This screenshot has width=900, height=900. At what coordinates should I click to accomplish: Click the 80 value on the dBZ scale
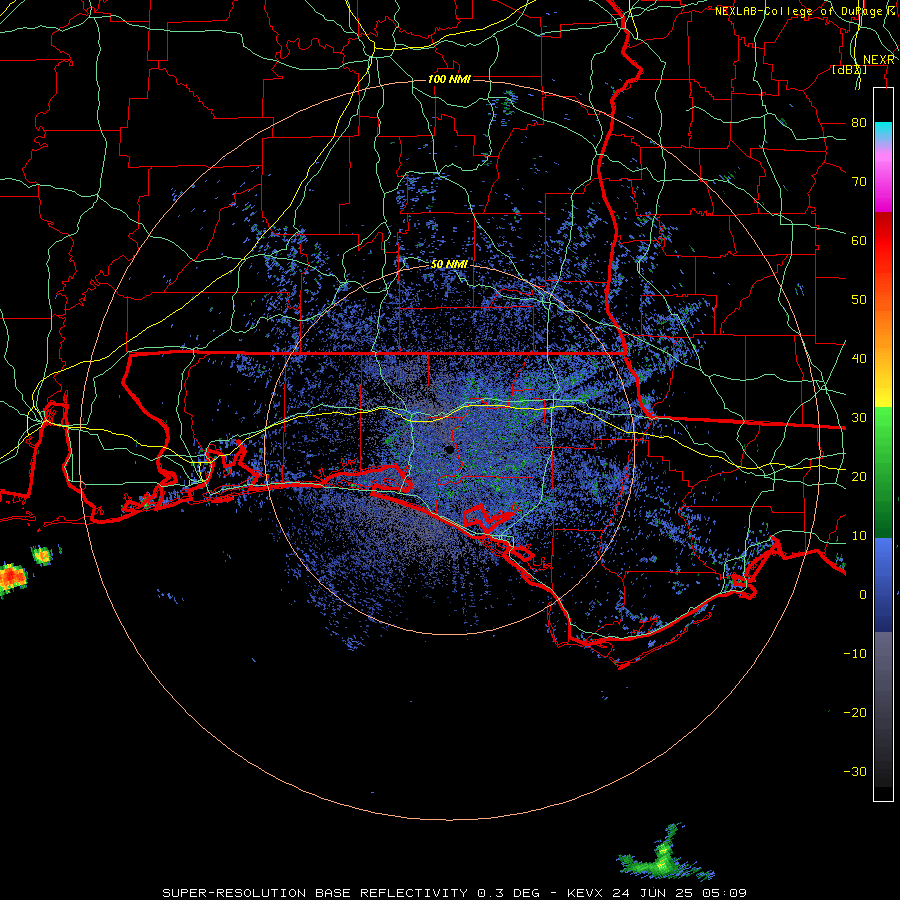point(859,123)
